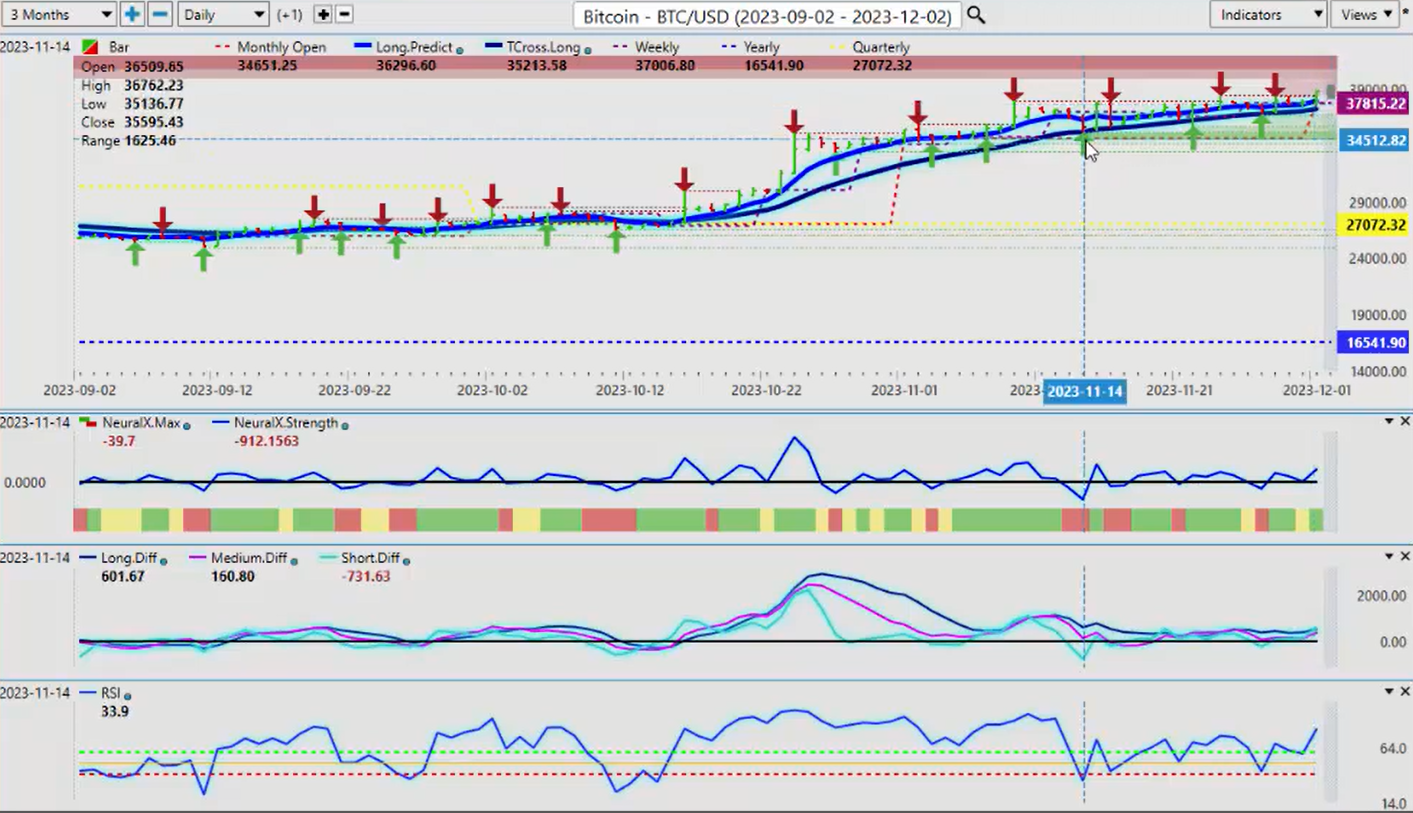Image resolution: width=1413 pixels, height=813 pixels.
Task: Click the blue 34512.82 price tag
Action: coord(1375,141)
